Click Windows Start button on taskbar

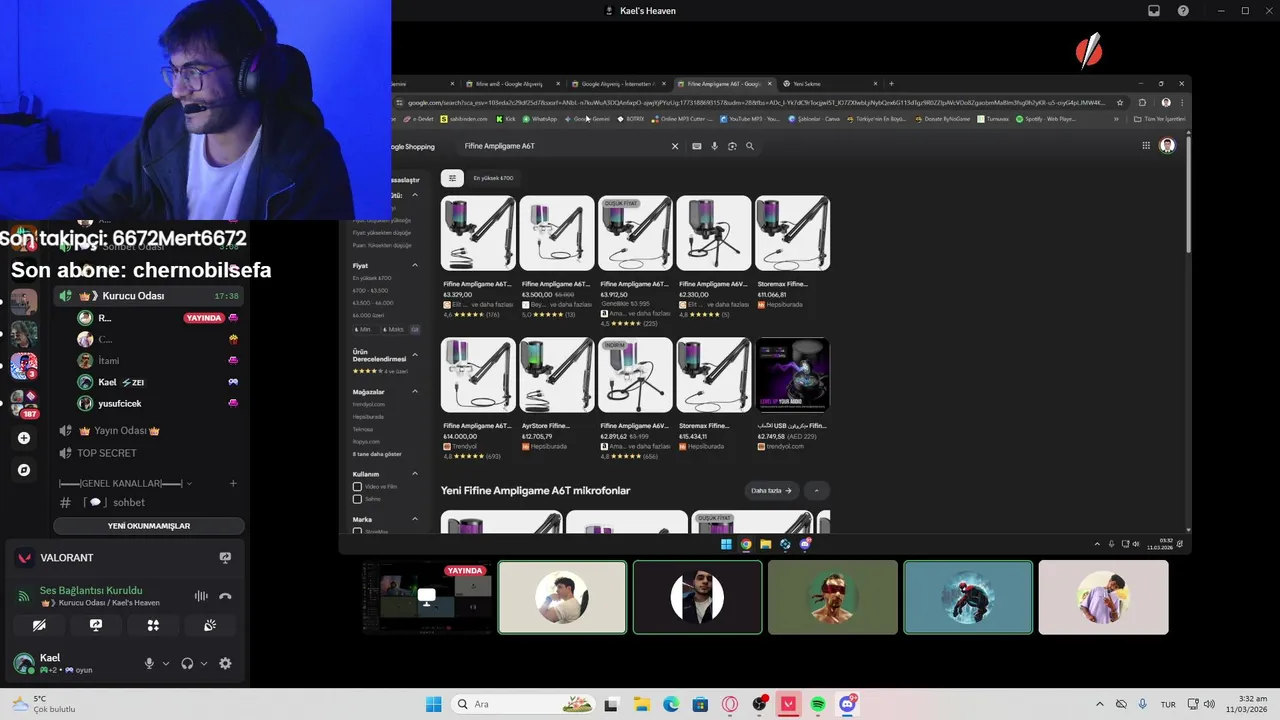433,704
